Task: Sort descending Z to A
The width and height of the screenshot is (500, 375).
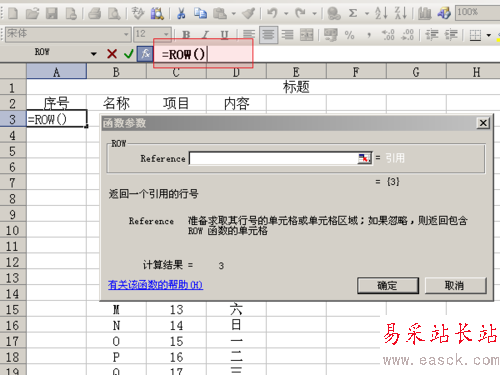Action: tap(400, 13)
